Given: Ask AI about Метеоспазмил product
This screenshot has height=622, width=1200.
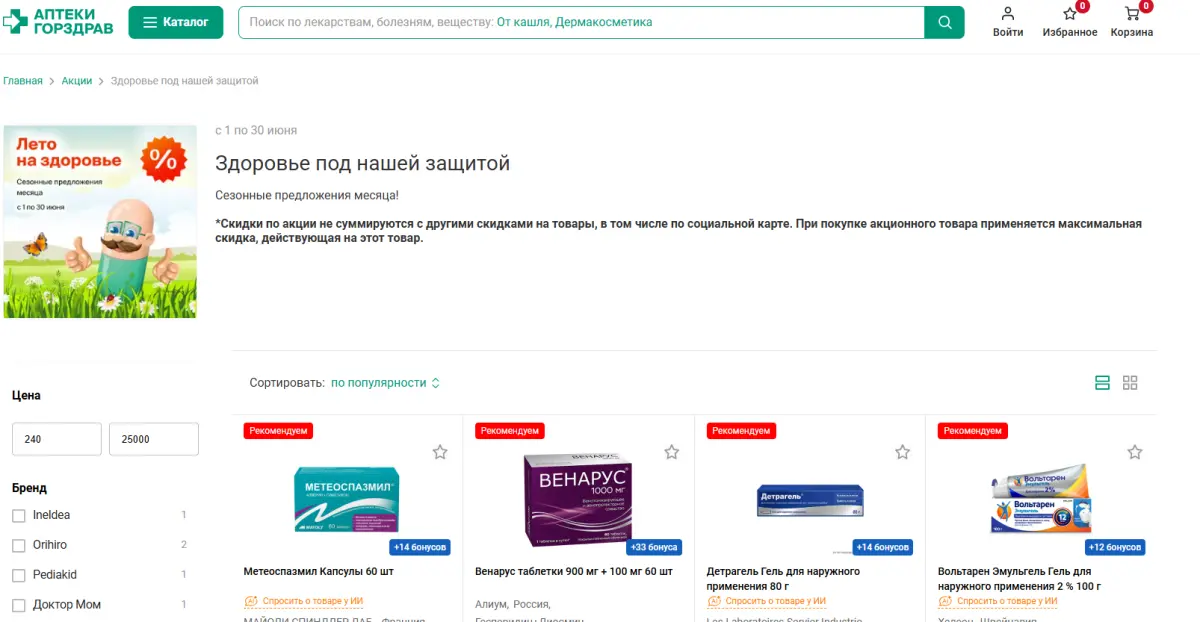Looking at the screenshot, I should click(303, 602).
